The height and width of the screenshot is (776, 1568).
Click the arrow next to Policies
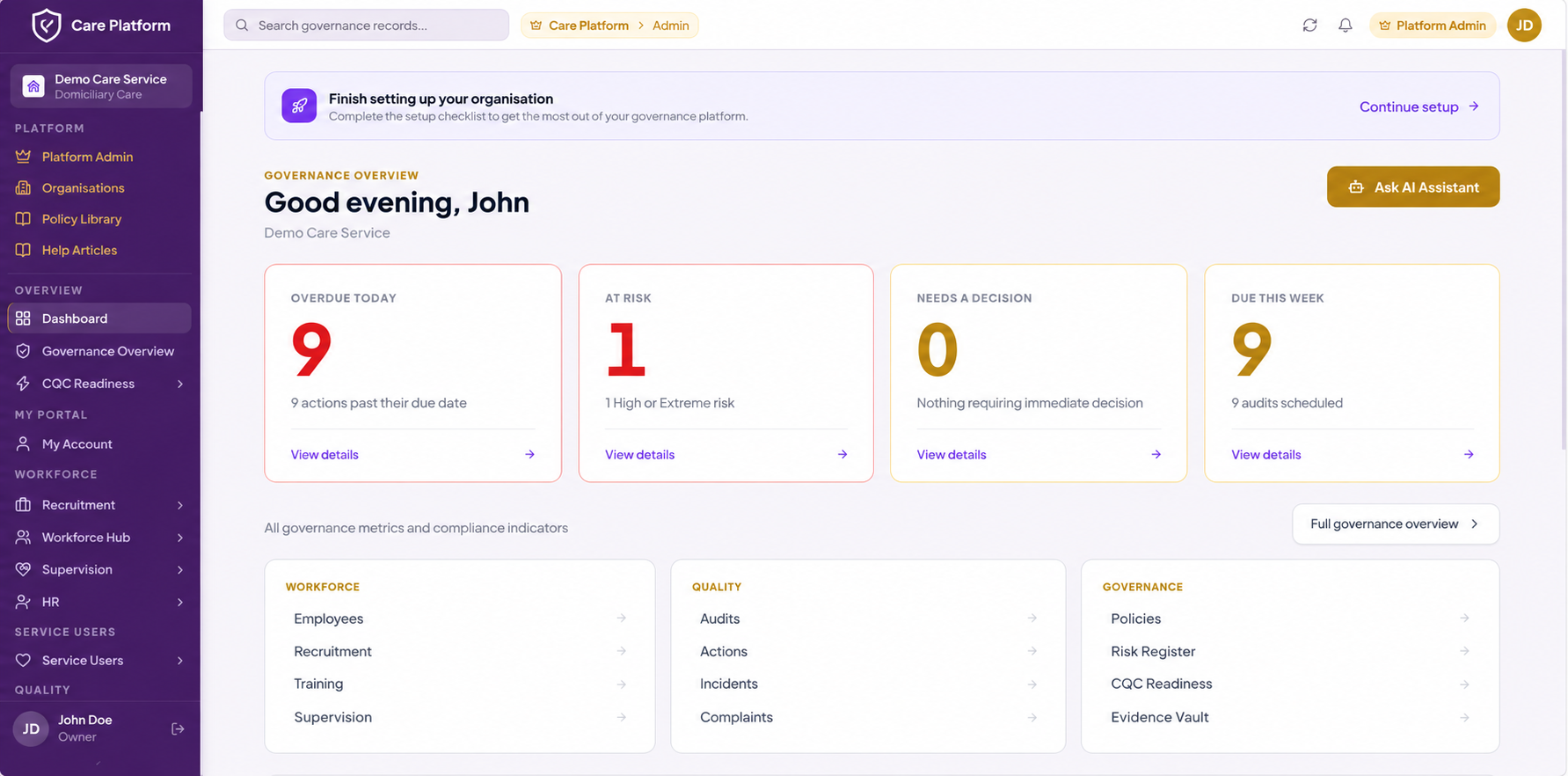[x=1464, y=618]
